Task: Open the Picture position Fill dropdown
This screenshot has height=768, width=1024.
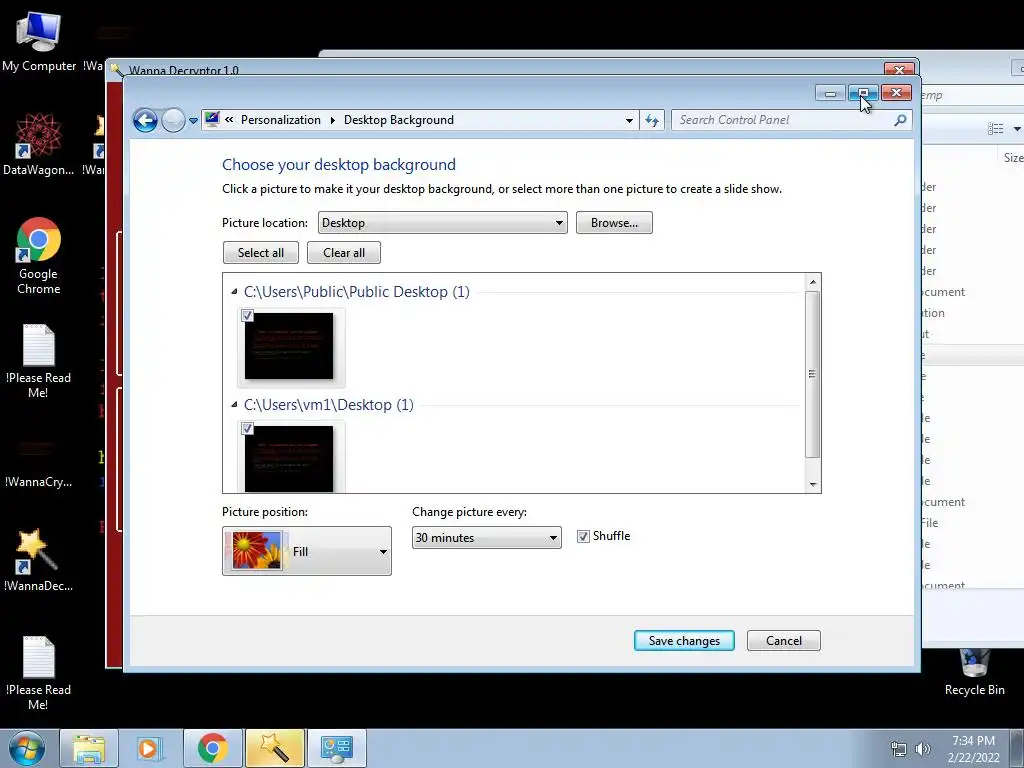Action: coord(307,551)
